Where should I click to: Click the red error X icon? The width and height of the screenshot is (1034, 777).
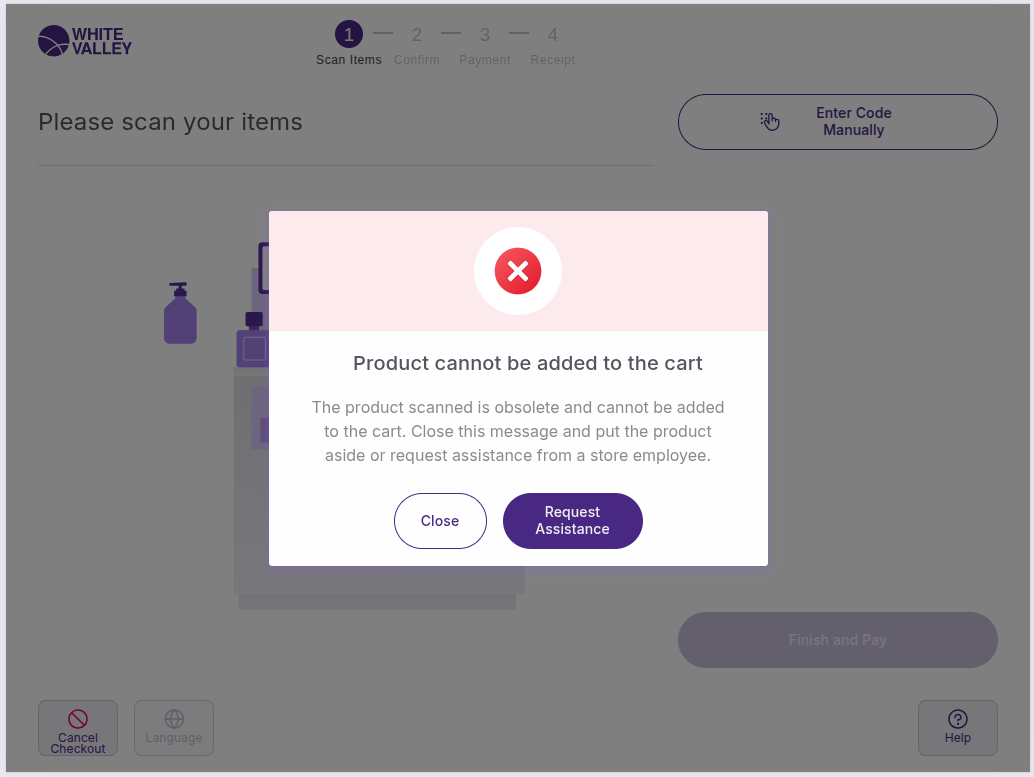518,271
